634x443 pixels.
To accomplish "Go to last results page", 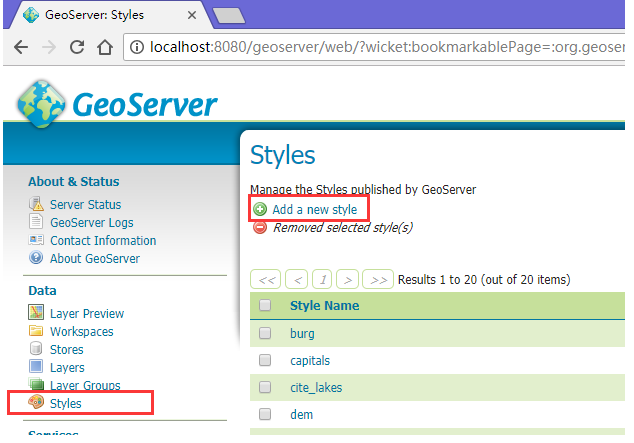I will [x=378, y=279].
